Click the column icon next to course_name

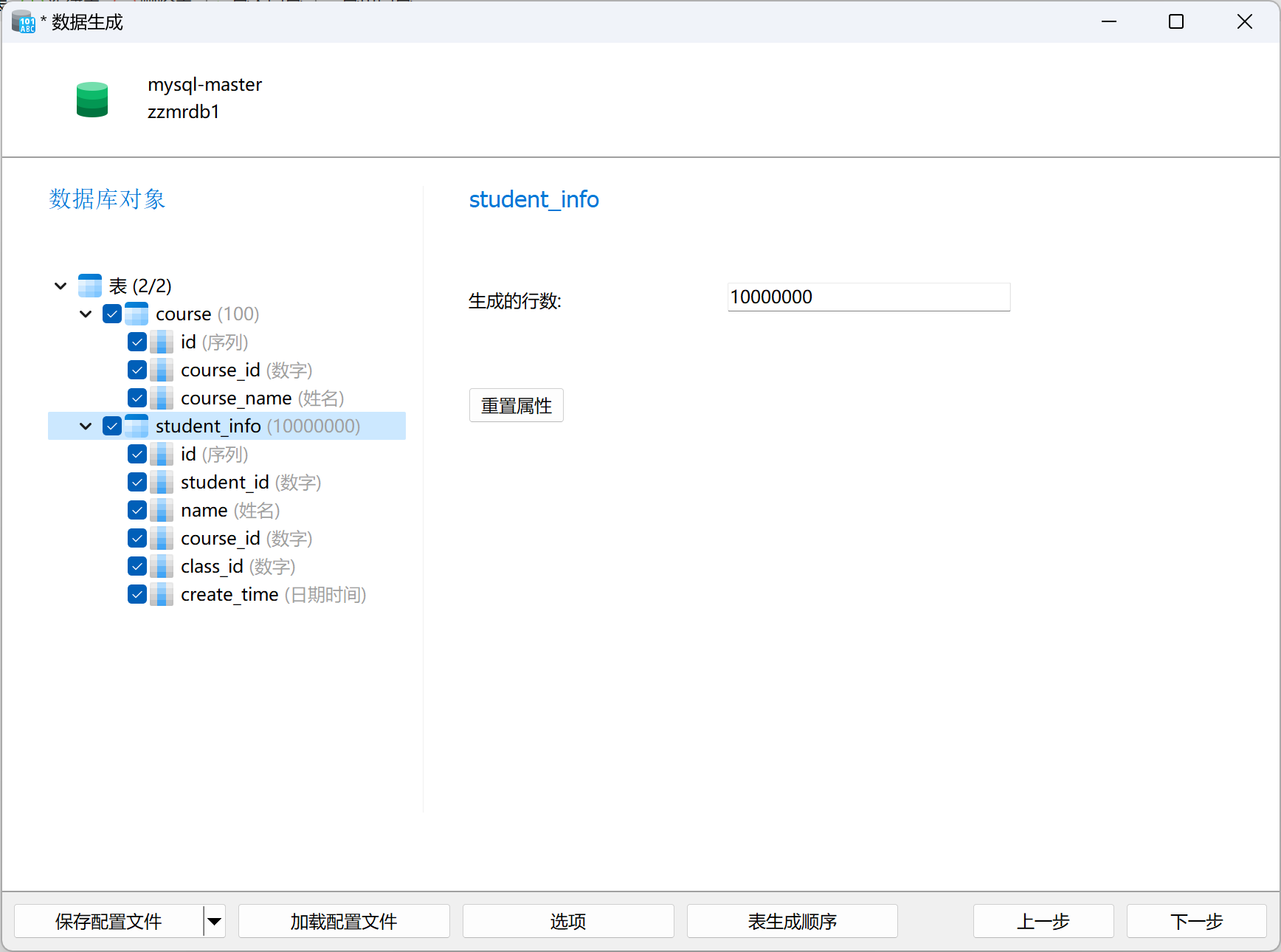coord(162,398)
